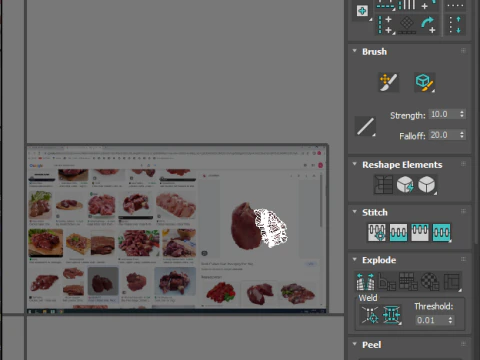Viewport: 480px width, 360px height.
Task: Click the align icon with dashed line and pluses
Action: click(386, 25)
